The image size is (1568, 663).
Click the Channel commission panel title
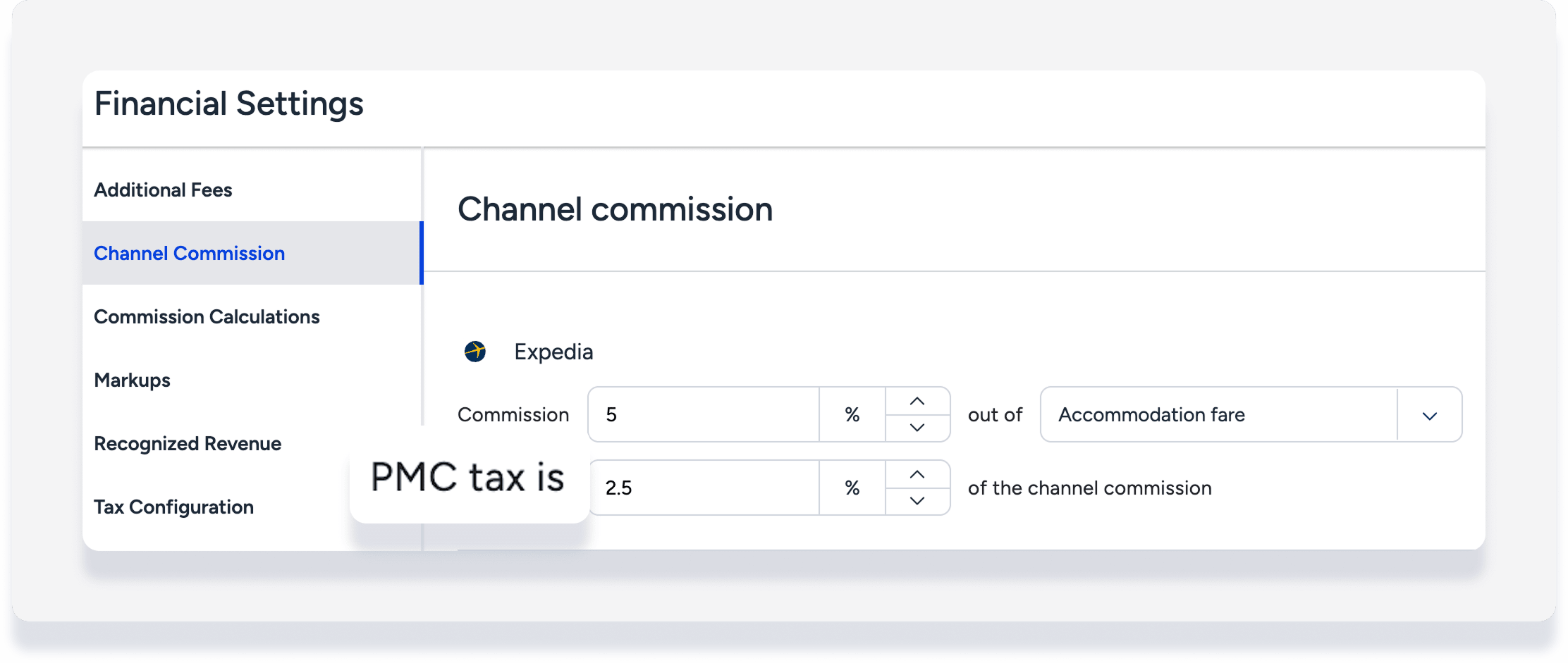coord(615,209)
